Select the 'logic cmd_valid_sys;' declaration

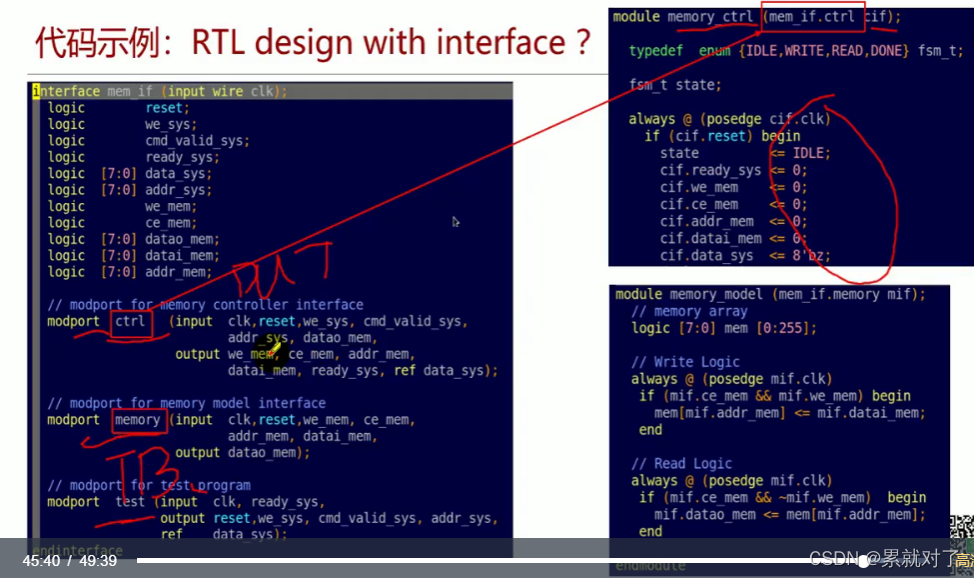[x=148, y=141]
